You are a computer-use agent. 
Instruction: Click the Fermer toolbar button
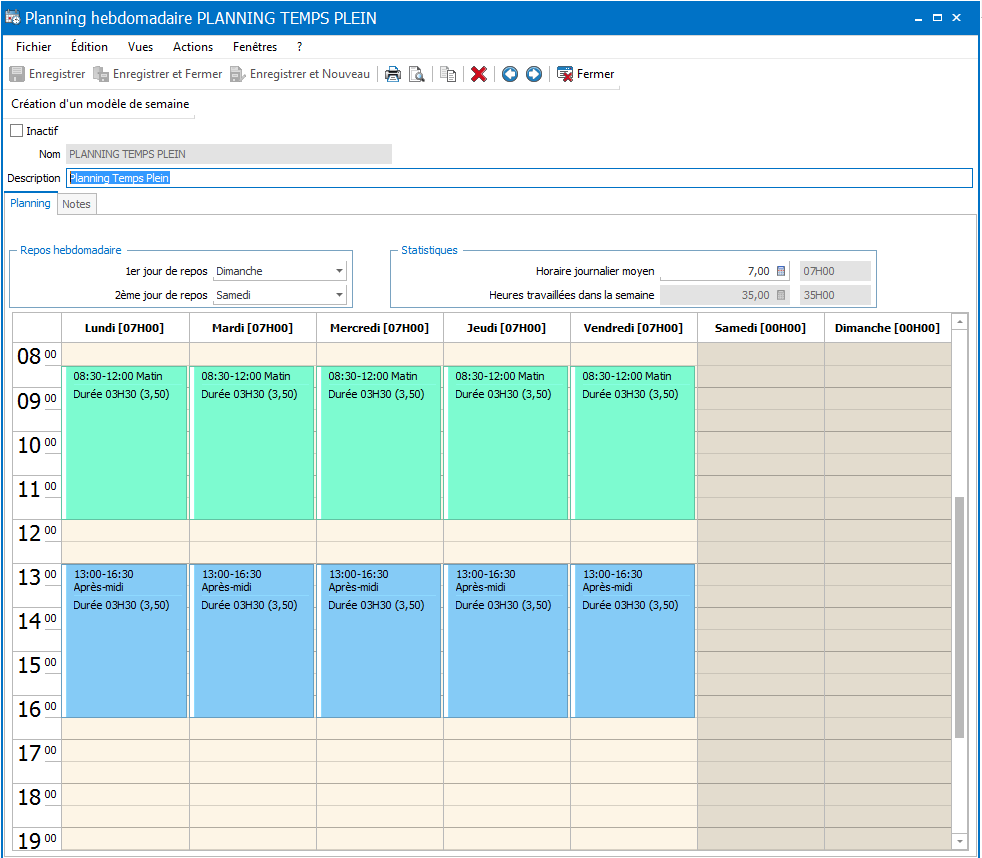point(586,74)
